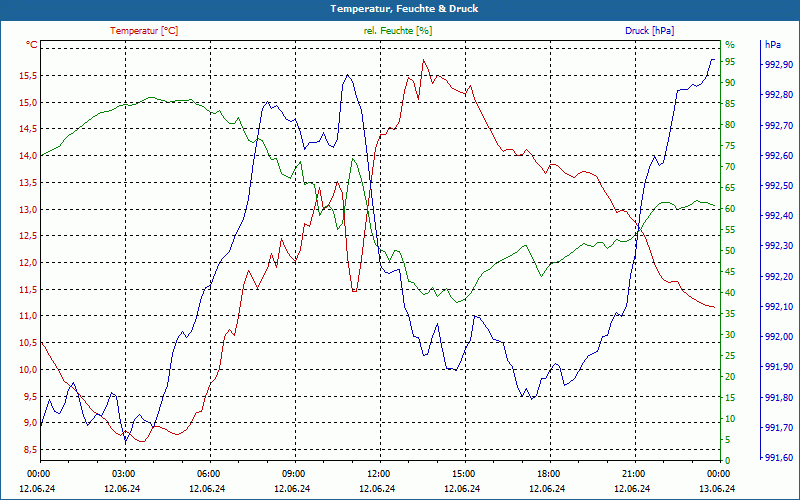
Task: Click the 11,0 tick on temperature axis
Action: pyautogui.click(x=28, y=316)
